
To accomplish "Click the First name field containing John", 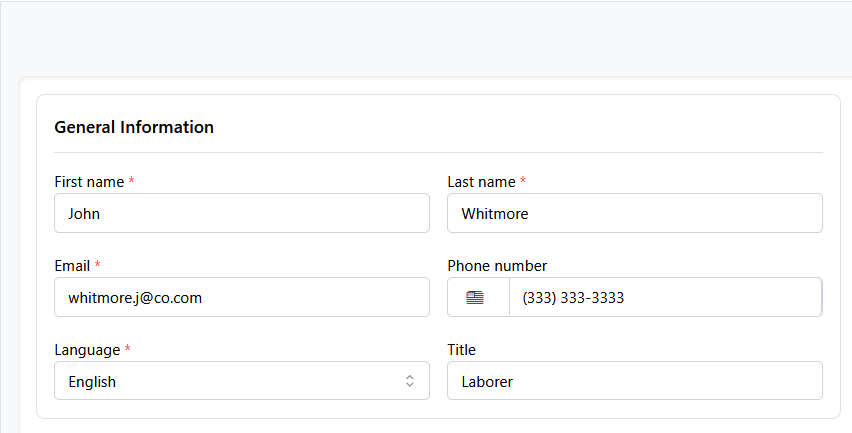I will pos(241,213).
